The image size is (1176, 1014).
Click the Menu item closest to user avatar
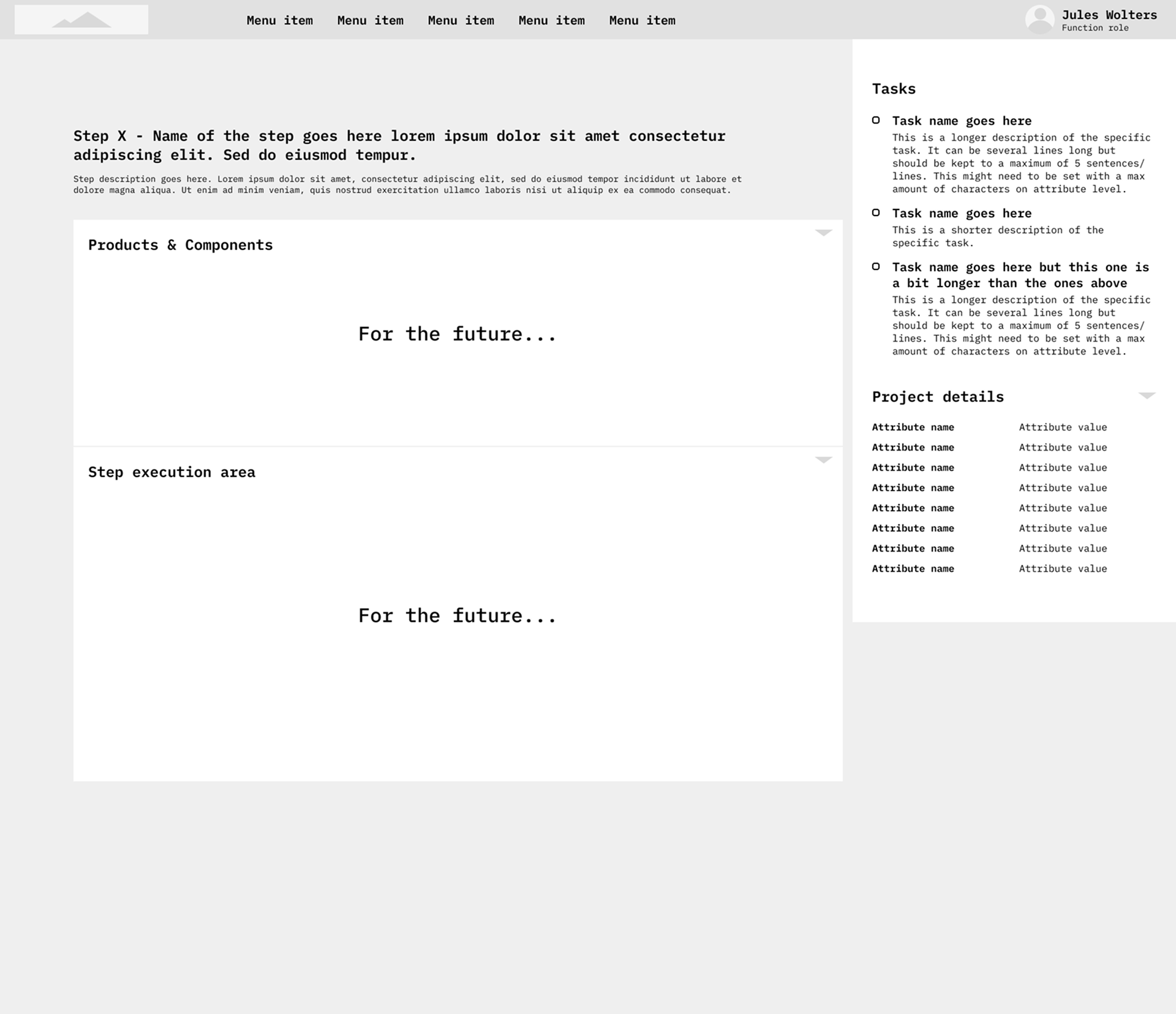click(643, 20)
